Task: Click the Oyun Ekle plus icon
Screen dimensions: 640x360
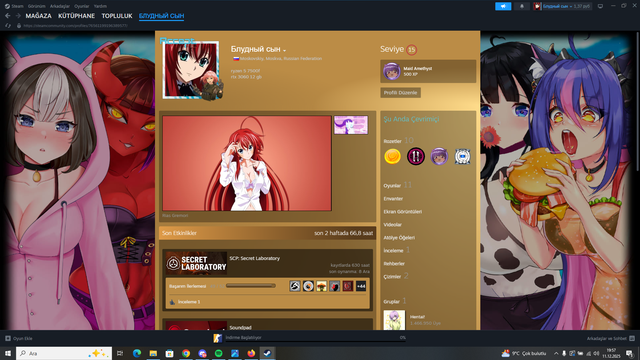Action: click(8, 338)
